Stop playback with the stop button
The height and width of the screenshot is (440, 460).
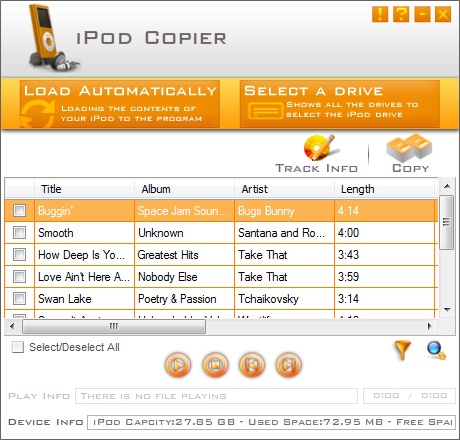(215, 365)
